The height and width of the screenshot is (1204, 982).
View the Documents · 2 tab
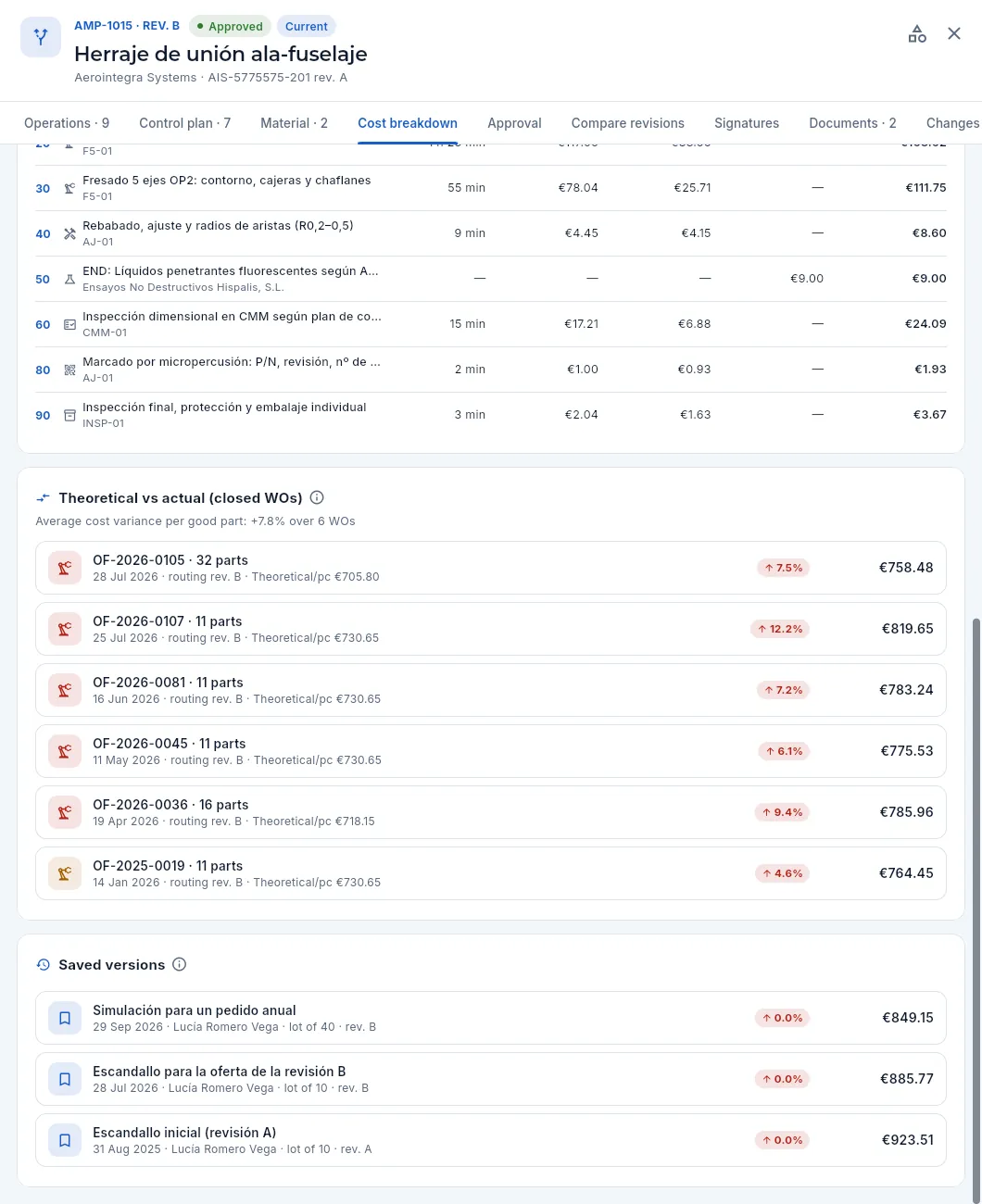pyautogui.click(x=852, y=123)
